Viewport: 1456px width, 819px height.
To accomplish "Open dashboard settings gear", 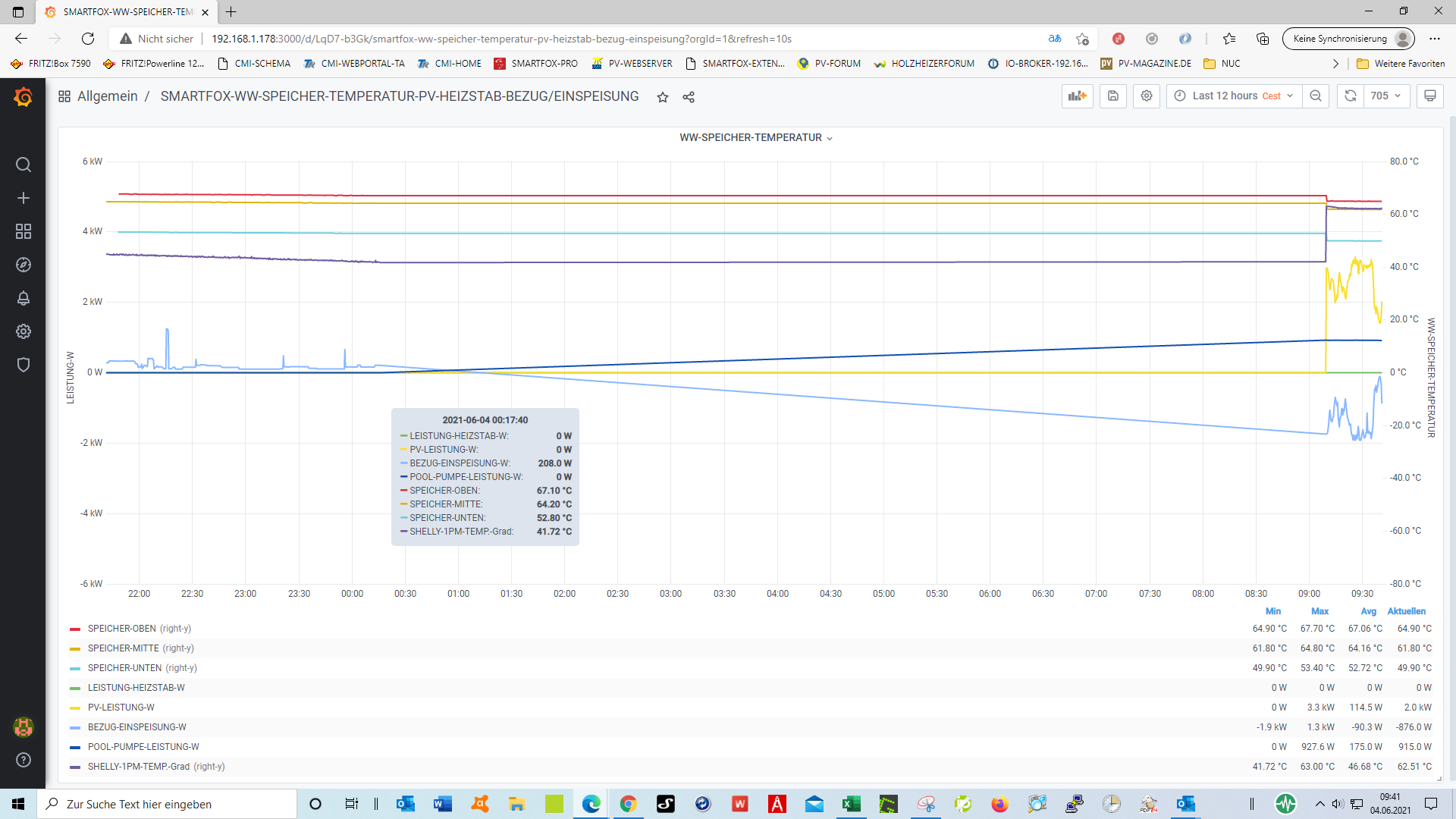I will 1147,96.
